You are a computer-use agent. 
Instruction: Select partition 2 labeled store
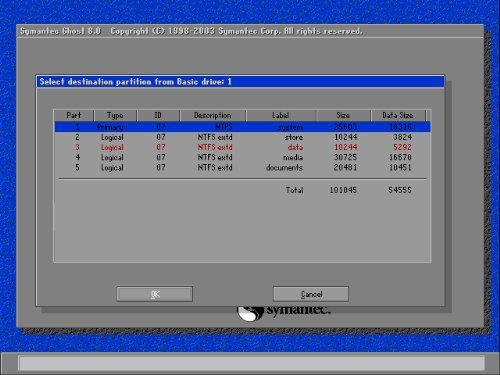click(x=243, y=137)
